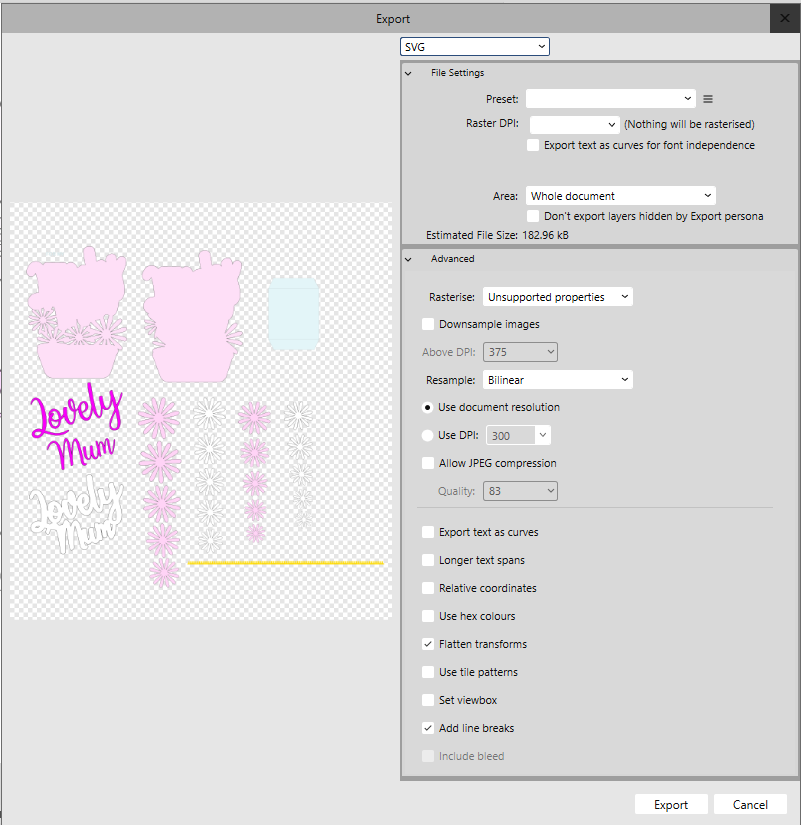Uncheck Add line breaks
Image resolution: width=801 pixels, height=825 pixels.
click(428, 728)
